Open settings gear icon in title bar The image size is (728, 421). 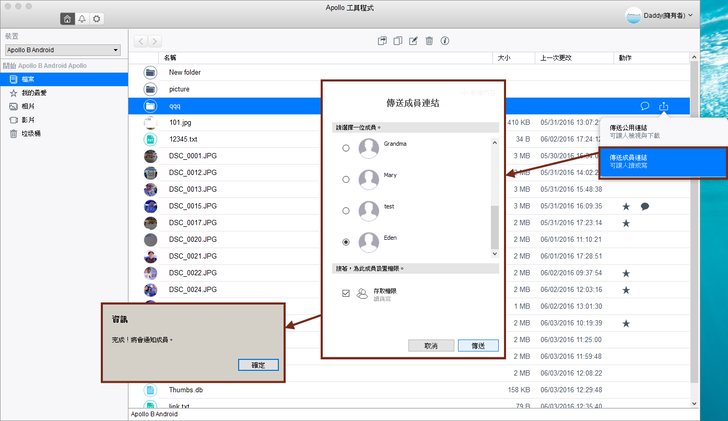(96, 18)
